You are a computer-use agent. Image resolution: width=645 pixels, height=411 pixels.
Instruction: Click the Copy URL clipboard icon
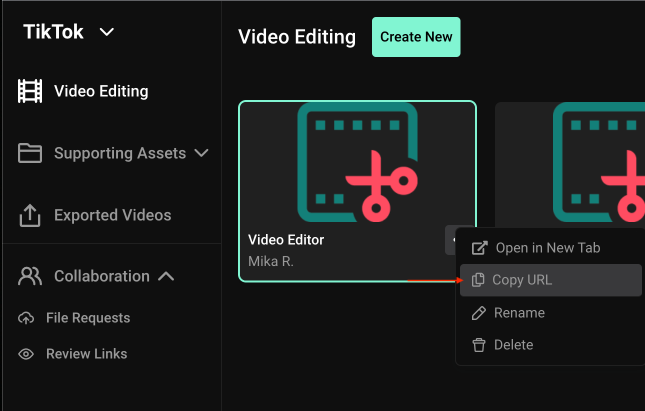click(x=478, y=280)
